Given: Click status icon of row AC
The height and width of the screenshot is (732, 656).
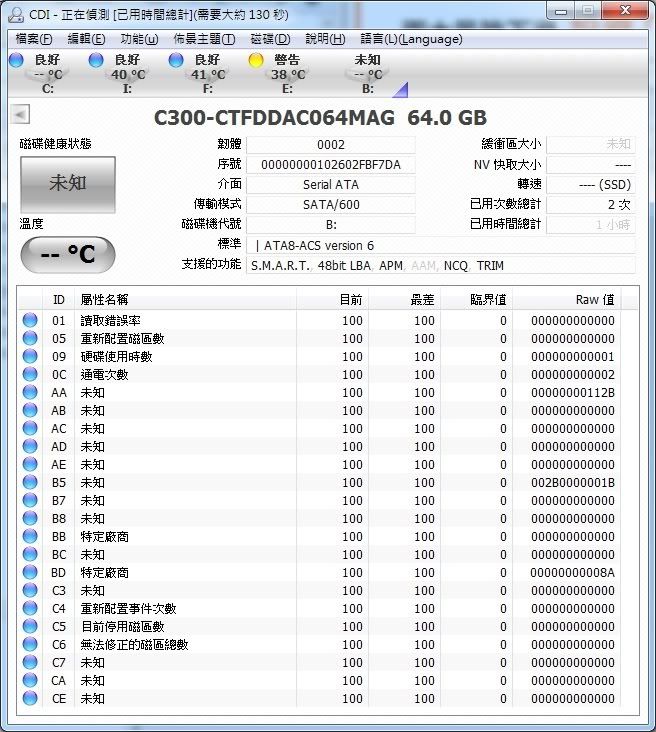Looking at the screenshot, I should point(30,428).
